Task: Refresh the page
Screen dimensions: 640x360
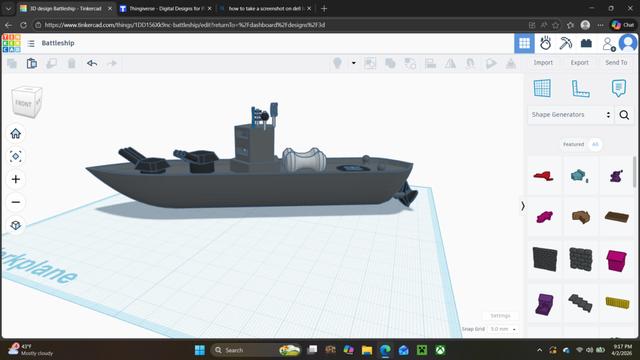Action: [23, 25]
